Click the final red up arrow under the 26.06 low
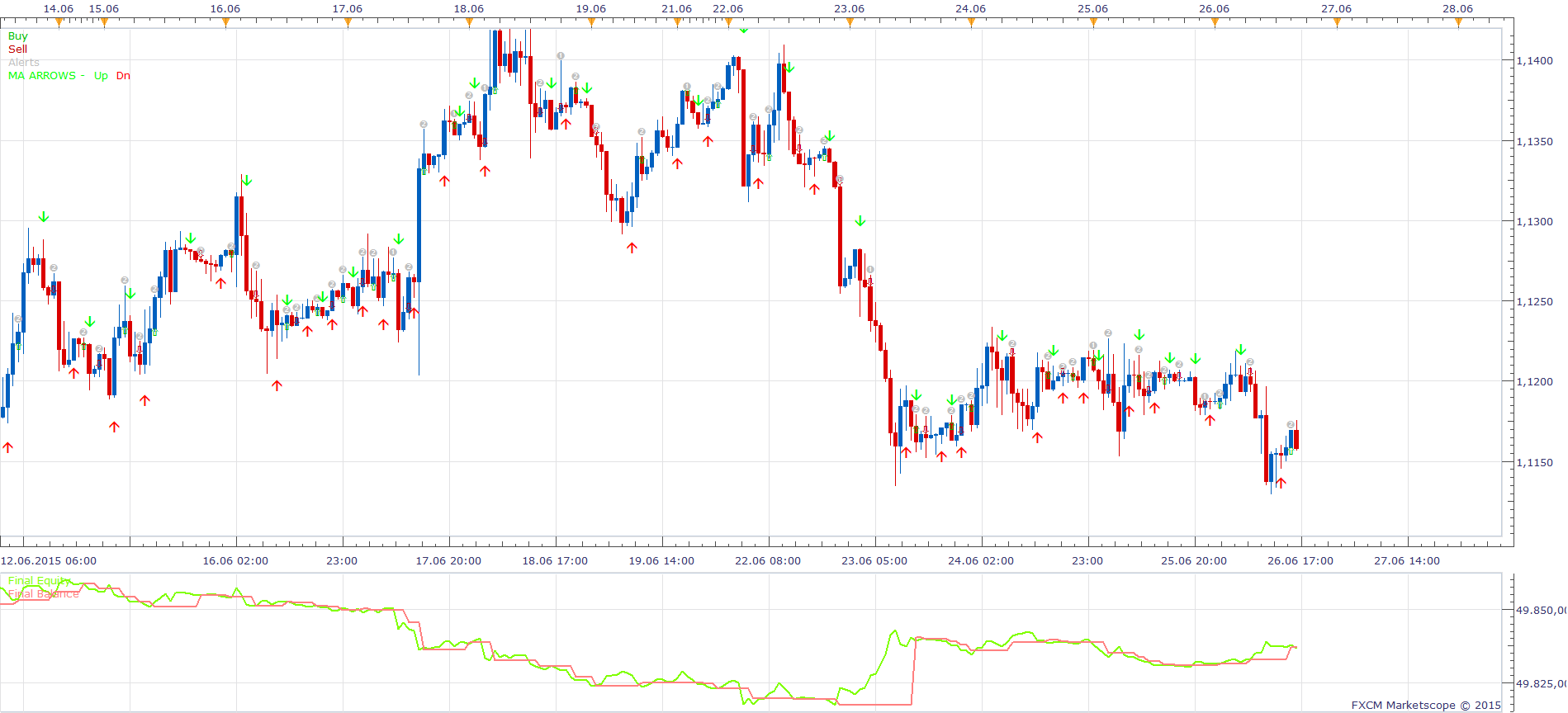 1281,483
